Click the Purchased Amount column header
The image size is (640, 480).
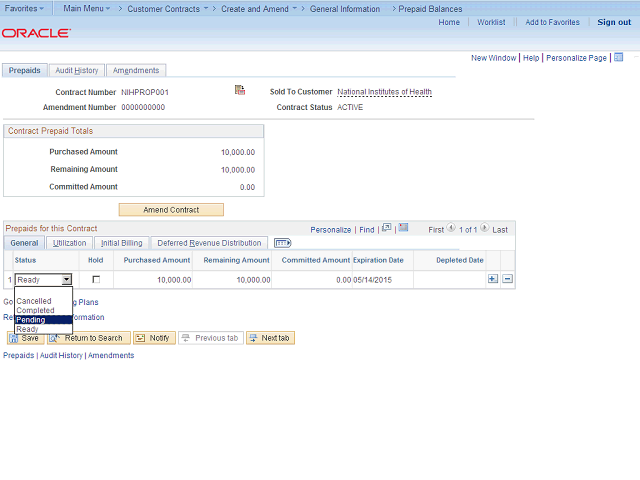(157, 260)
